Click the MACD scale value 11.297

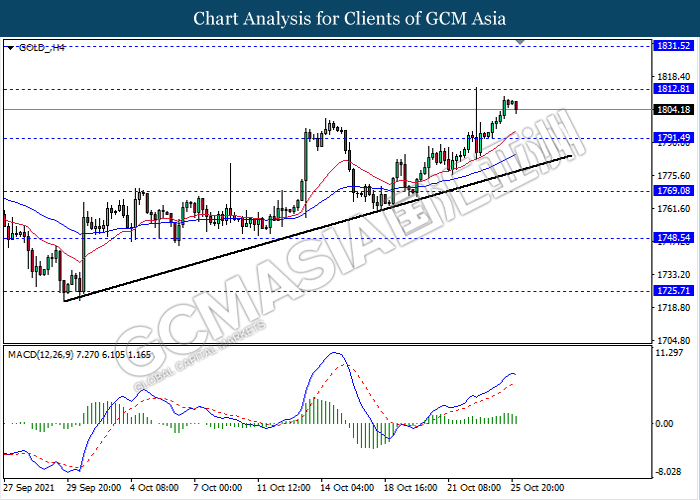pos(670,353)
